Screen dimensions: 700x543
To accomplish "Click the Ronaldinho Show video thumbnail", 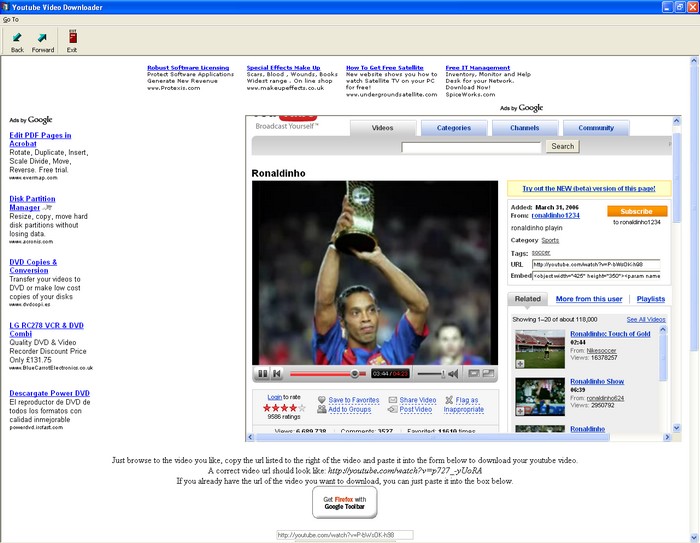I will point(540,397).
